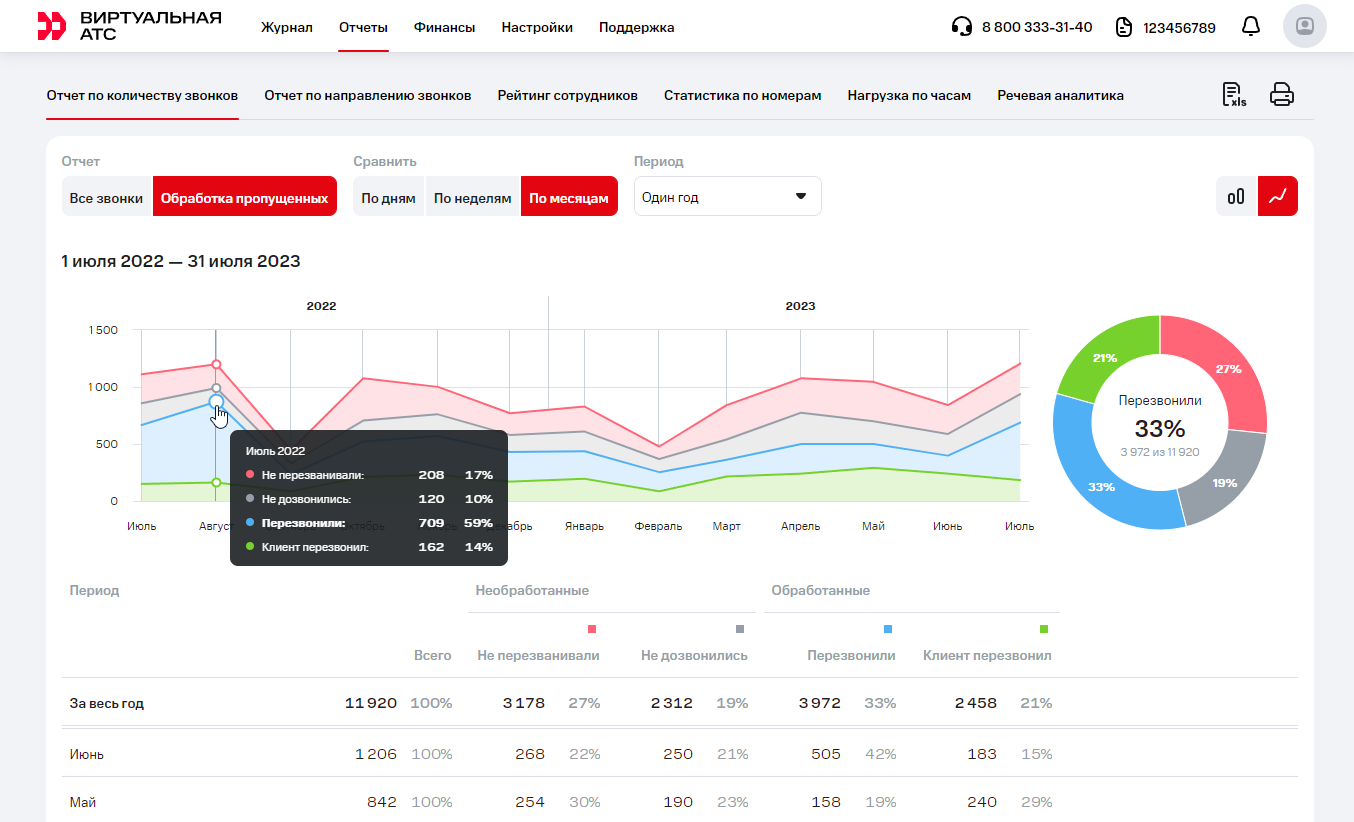The image size is (1354, 822).
Task: Click the blue Перезвонили column color swatch
Action: 887,629
